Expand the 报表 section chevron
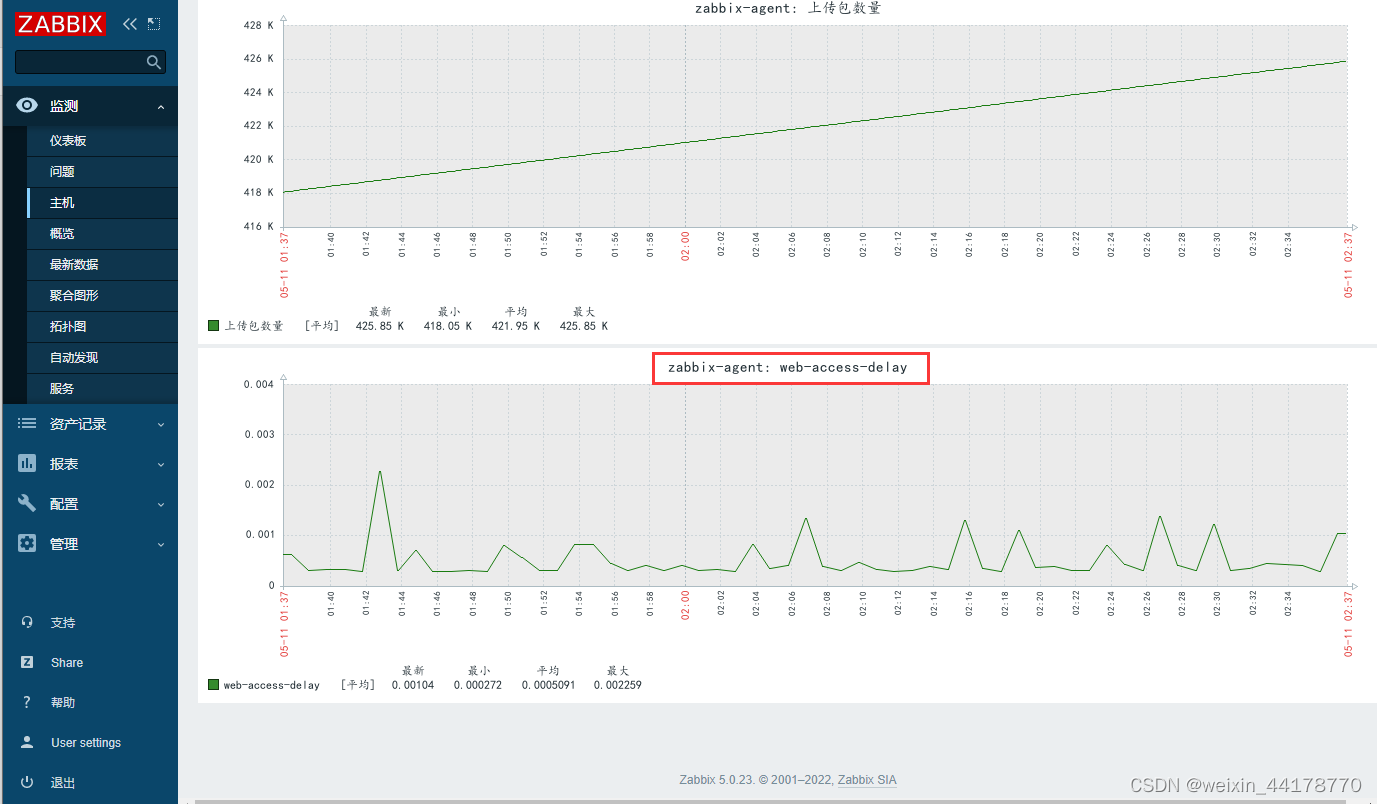The image size is (1377, 804). (x=161, y=465)
